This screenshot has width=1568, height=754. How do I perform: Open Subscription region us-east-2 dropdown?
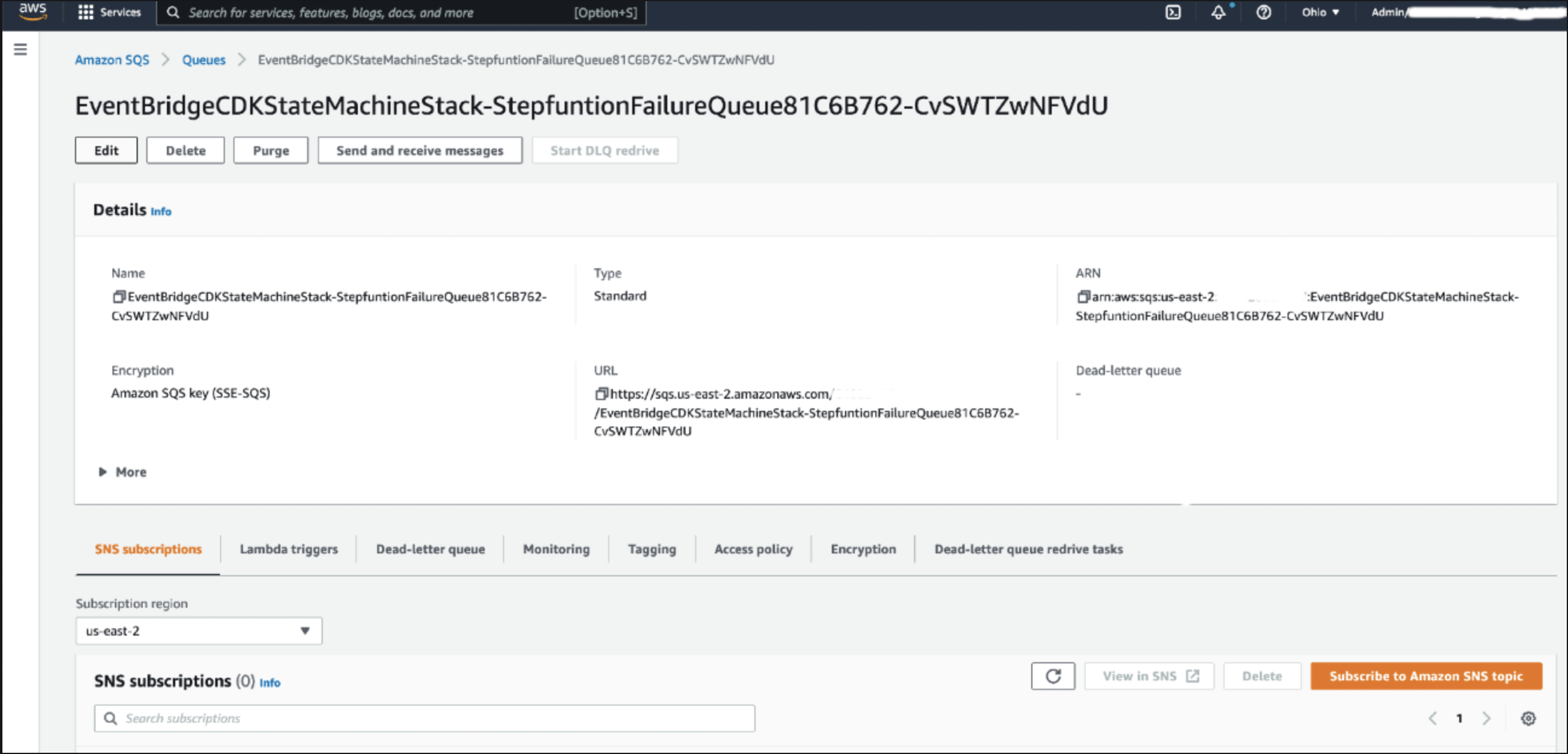click(199, 631)
